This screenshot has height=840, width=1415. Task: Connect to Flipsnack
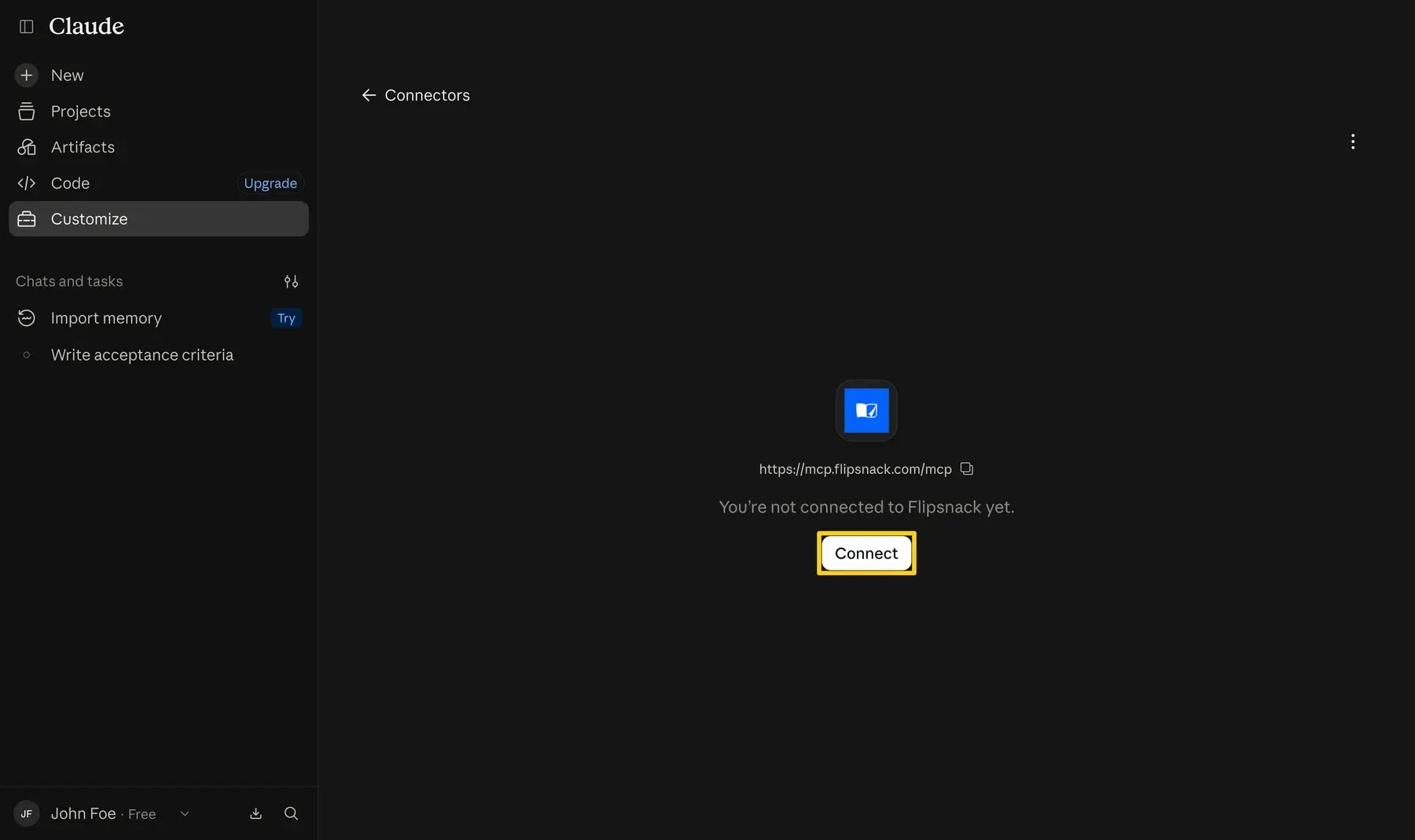tap(866, 553)
